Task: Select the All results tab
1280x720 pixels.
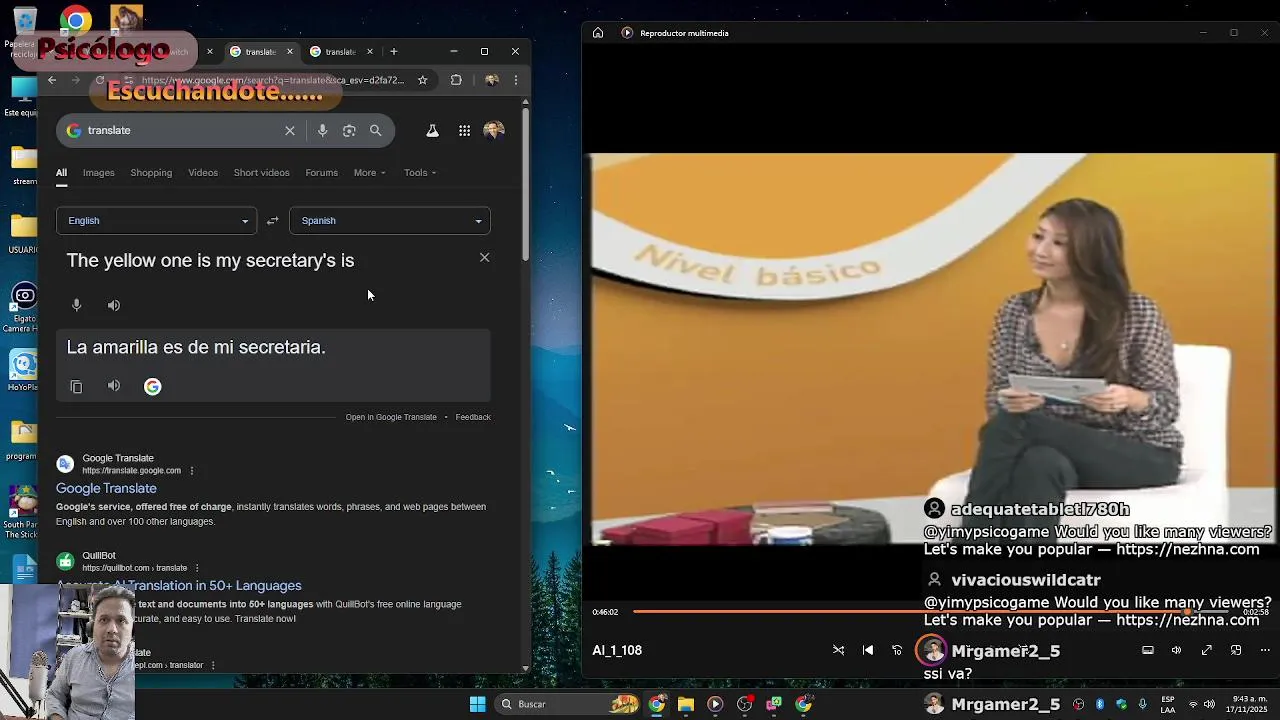Action: tap(61, 173)
